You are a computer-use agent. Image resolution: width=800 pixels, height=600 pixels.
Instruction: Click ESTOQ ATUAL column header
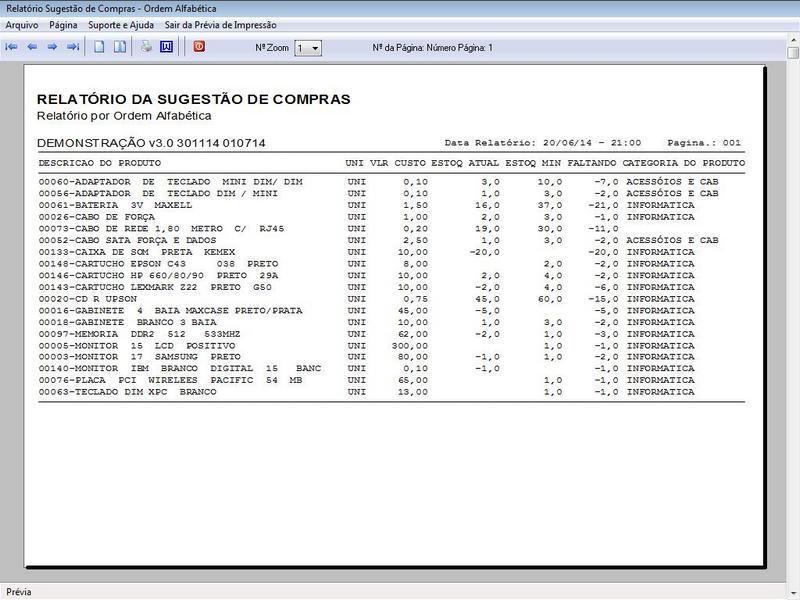click(x=465, y=163)
